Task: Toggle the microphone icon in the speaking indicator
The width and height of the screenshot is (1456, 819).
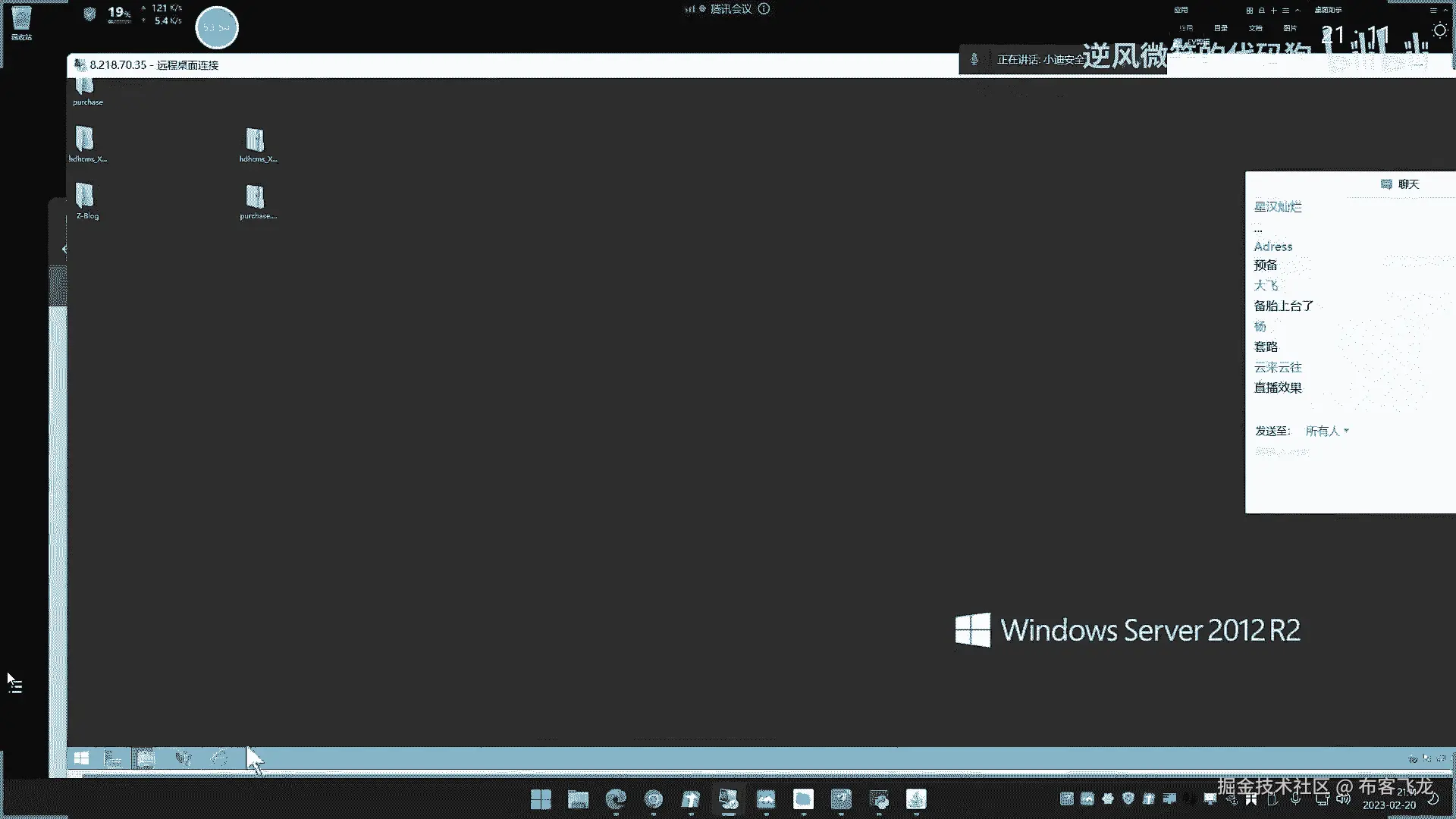Action: click(x=974, y=59)
